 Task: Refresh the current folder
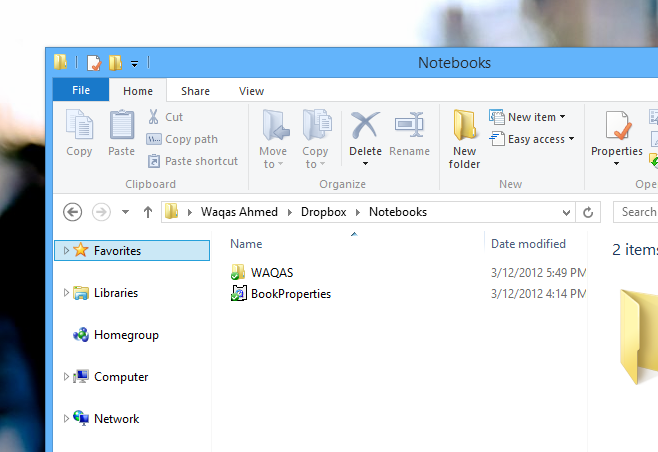click(x=588, y=212)
